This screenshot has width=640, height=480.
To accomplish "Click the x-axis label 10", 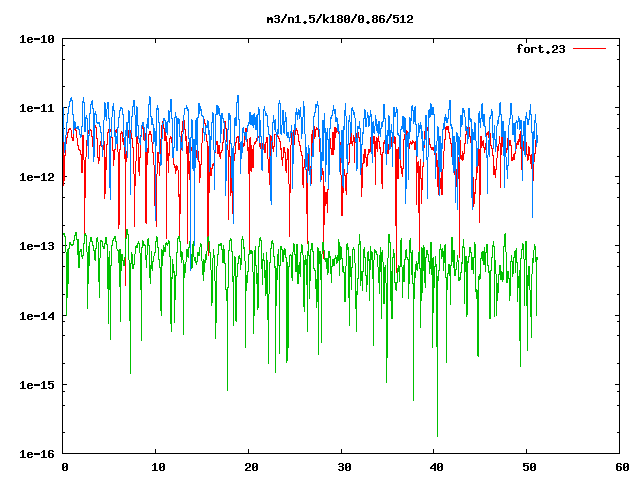I will (x=158, y=467).
